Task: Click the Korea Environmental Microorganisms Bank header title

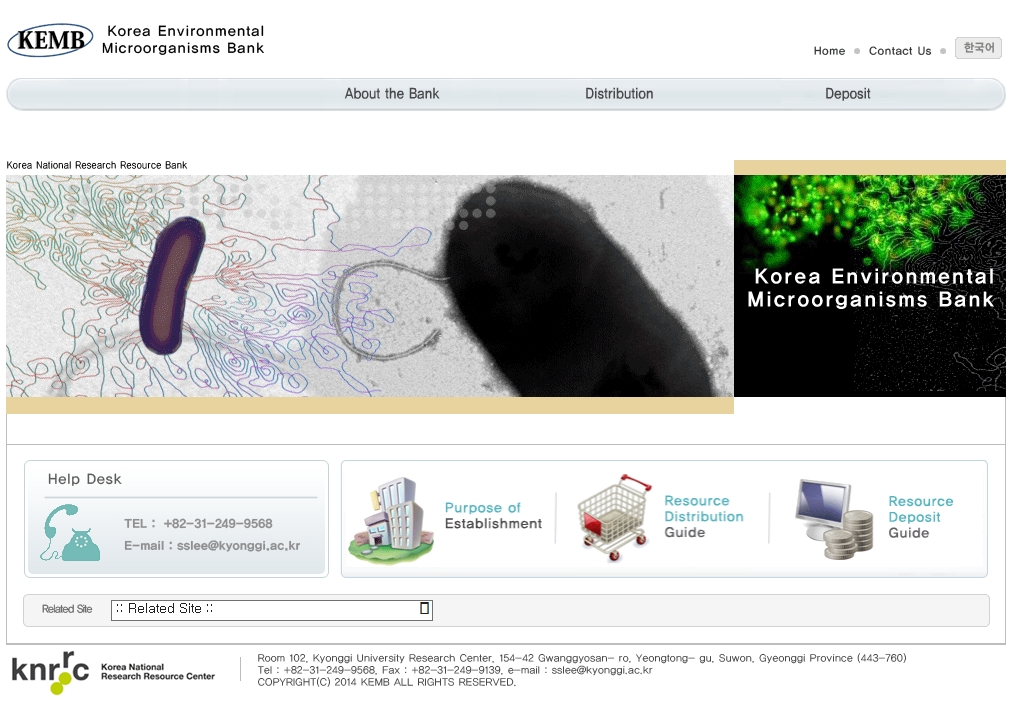Action: 184,40
